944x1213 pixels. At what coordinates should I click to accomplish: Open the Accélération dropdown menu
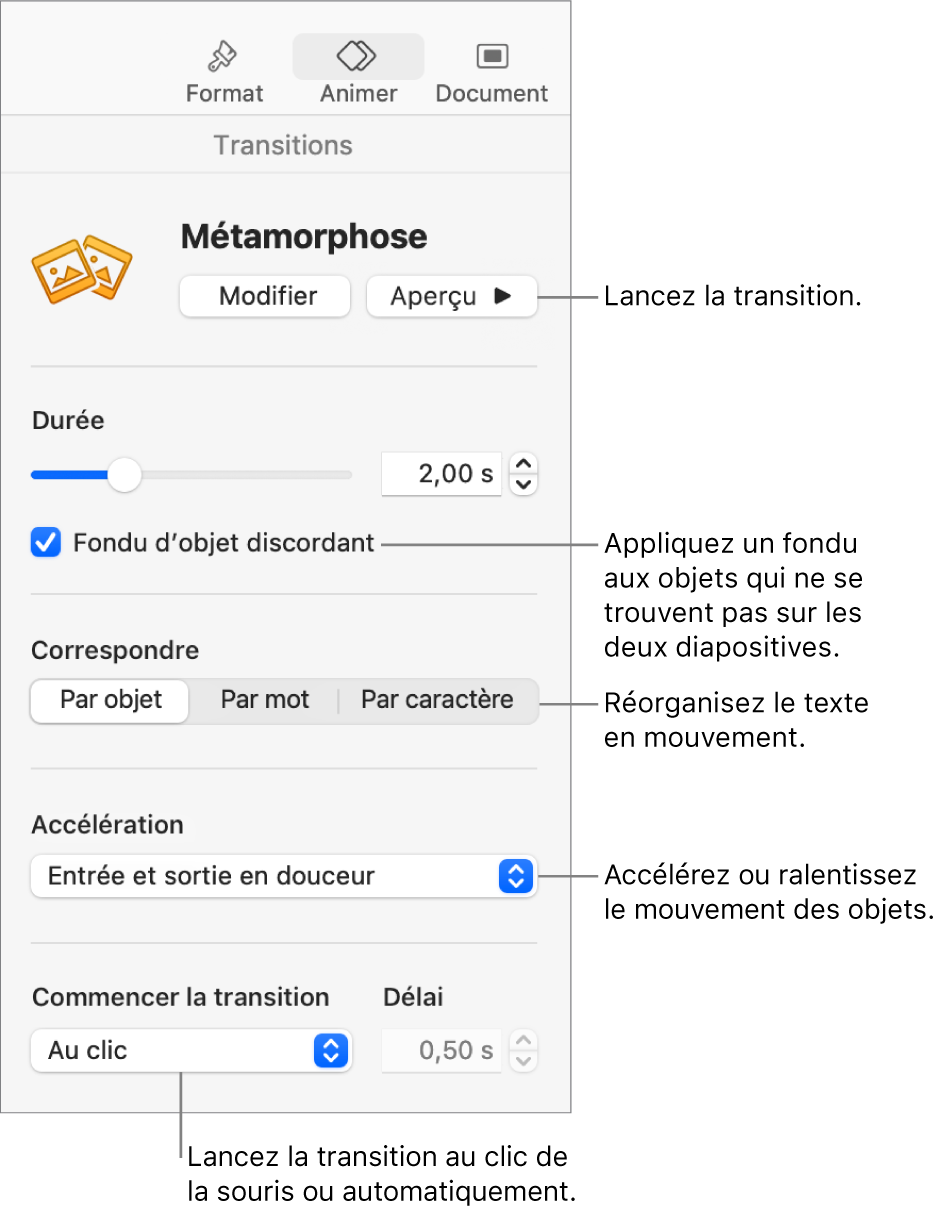pyautogui.click(x=283, y=876)
